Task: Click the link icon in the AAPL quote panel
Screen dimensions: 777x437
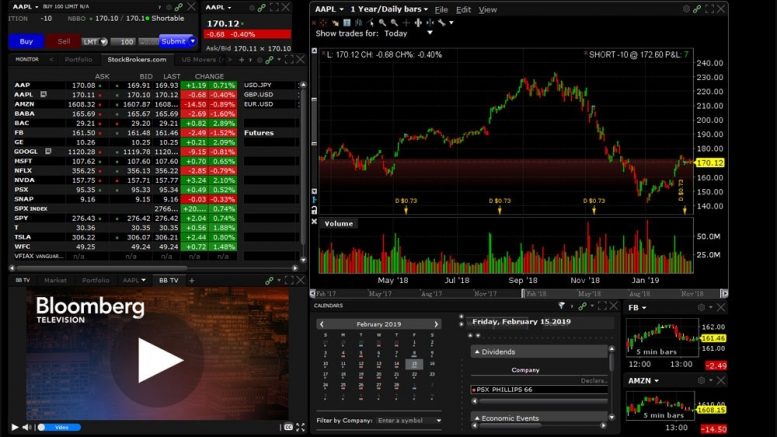Action: (262, 7)
